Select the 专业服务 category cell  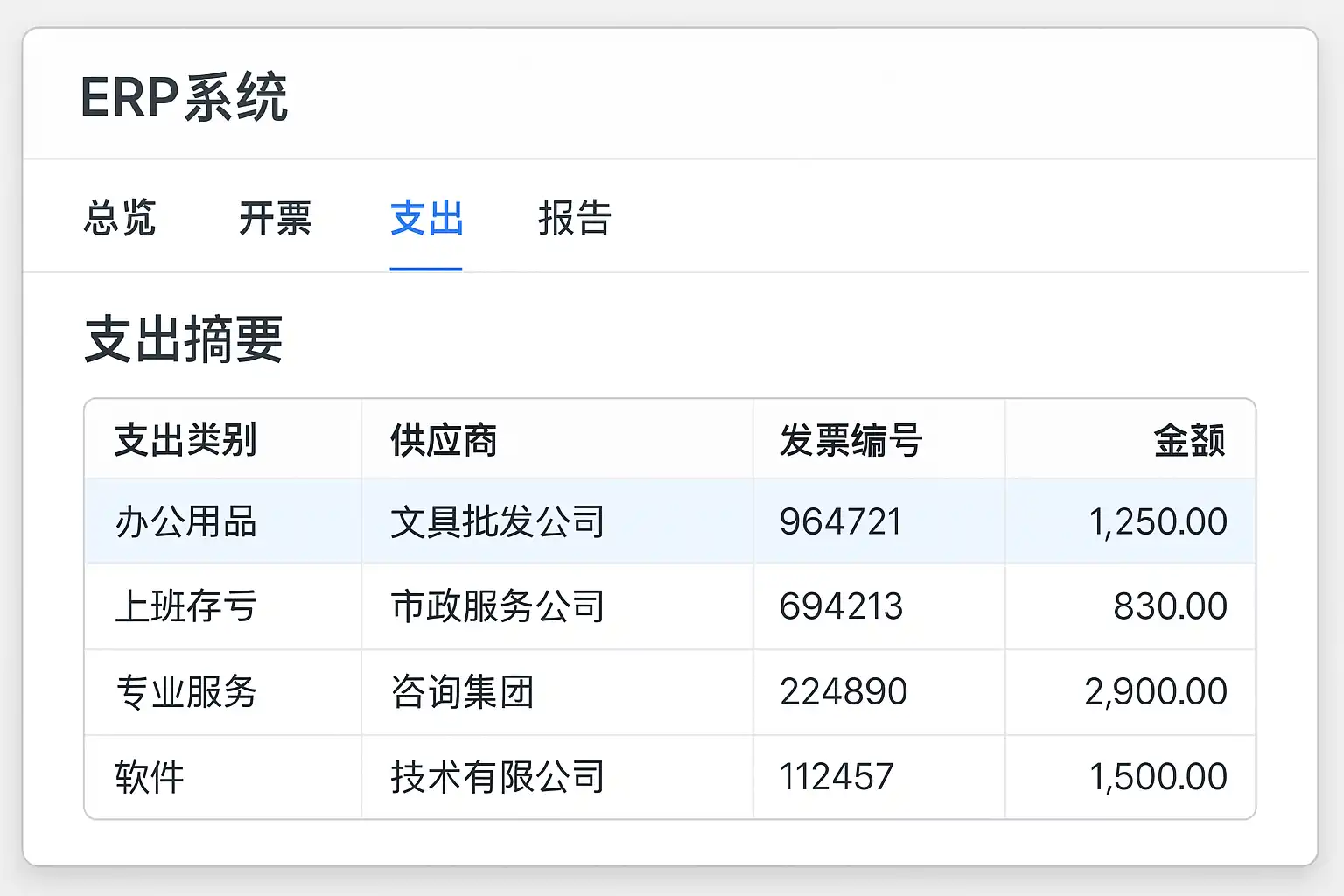pyautogui.click(x=185, y=692)
